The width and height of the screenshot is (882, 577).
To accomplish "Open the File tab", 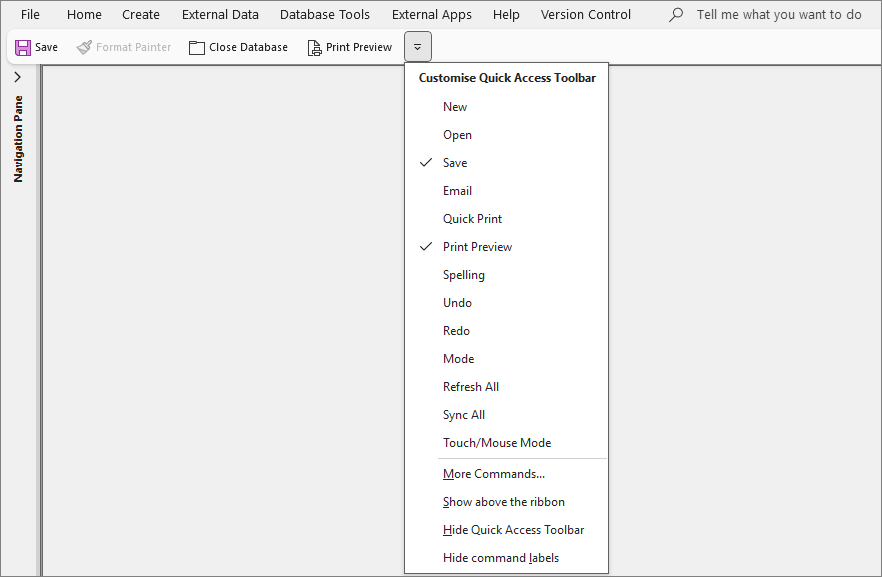I will (30, 15).
